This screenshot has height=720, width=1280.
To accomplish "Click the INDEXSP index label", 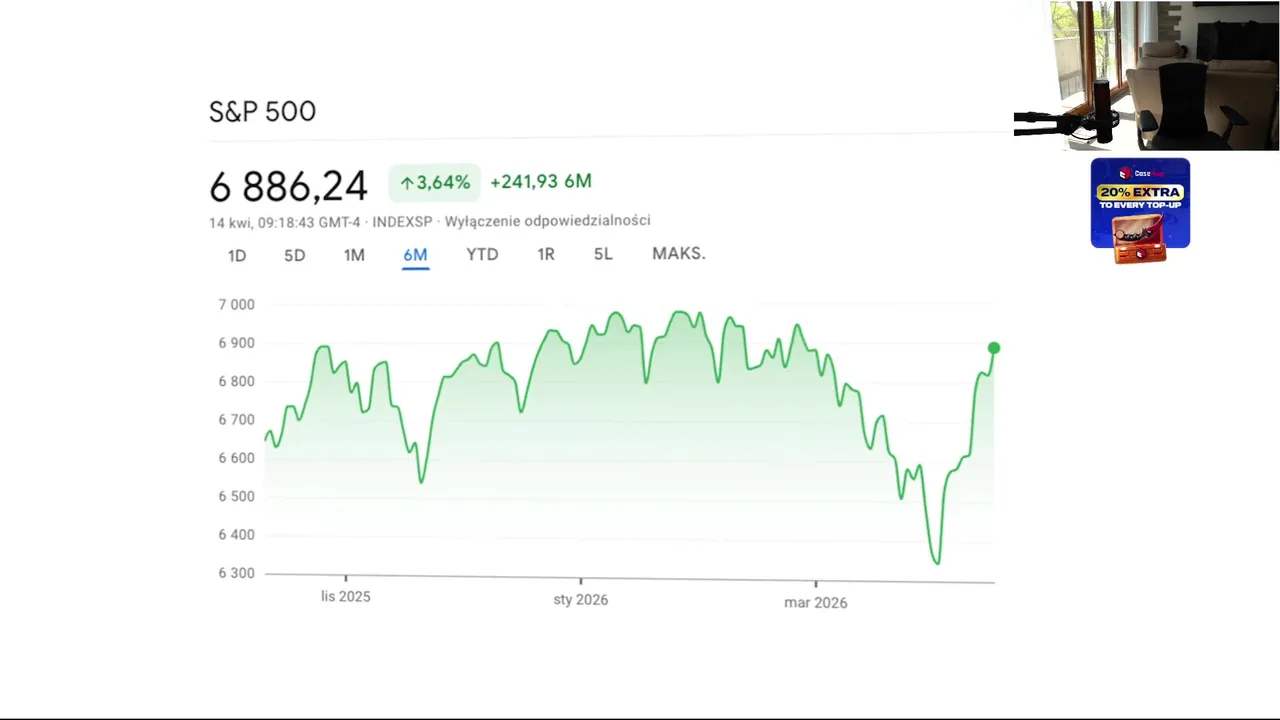I will pos(403,221).
